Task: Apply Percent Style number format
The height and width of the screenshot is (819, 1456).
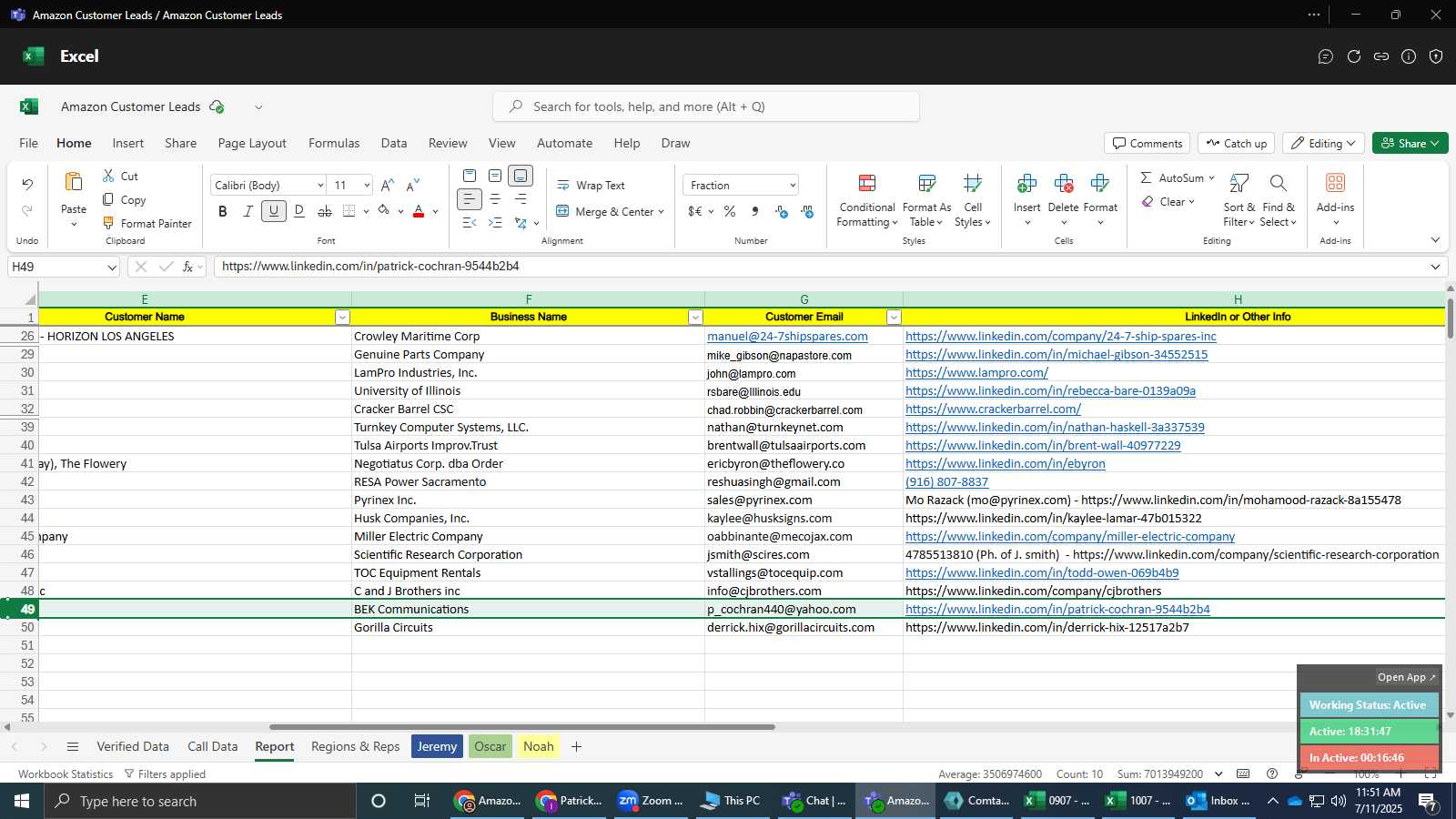Action: click(730, 211)
